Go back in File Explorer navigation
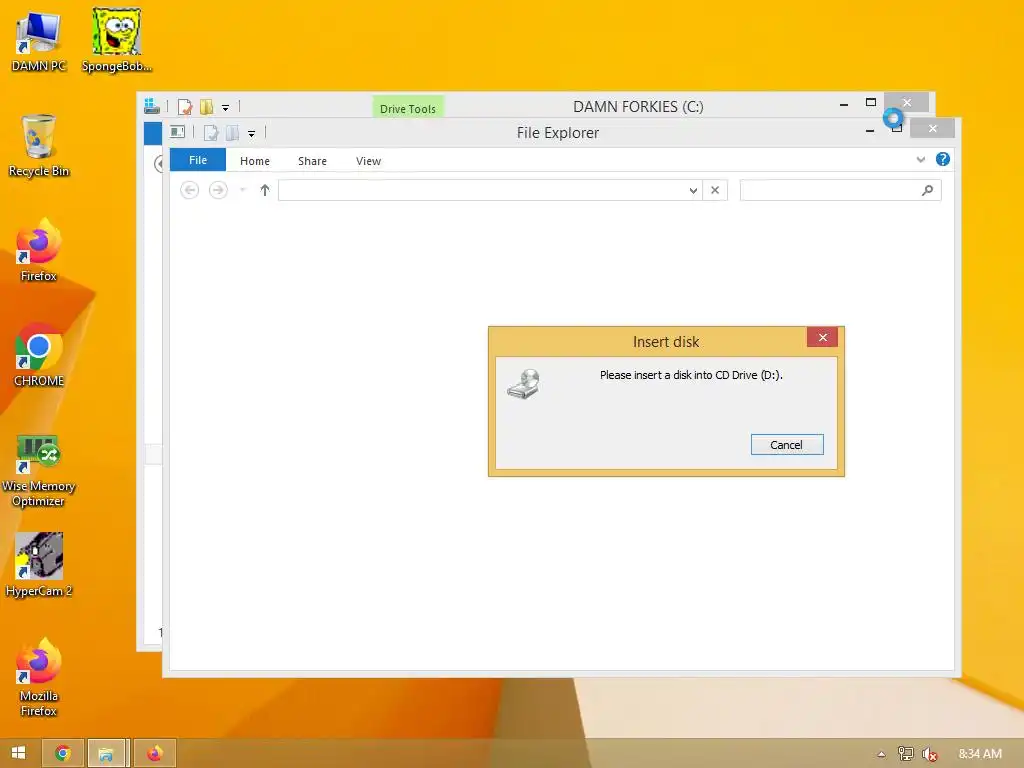The height and width of the screenshot is (768, 1024). pyautogui.click(x=189, y=190)
